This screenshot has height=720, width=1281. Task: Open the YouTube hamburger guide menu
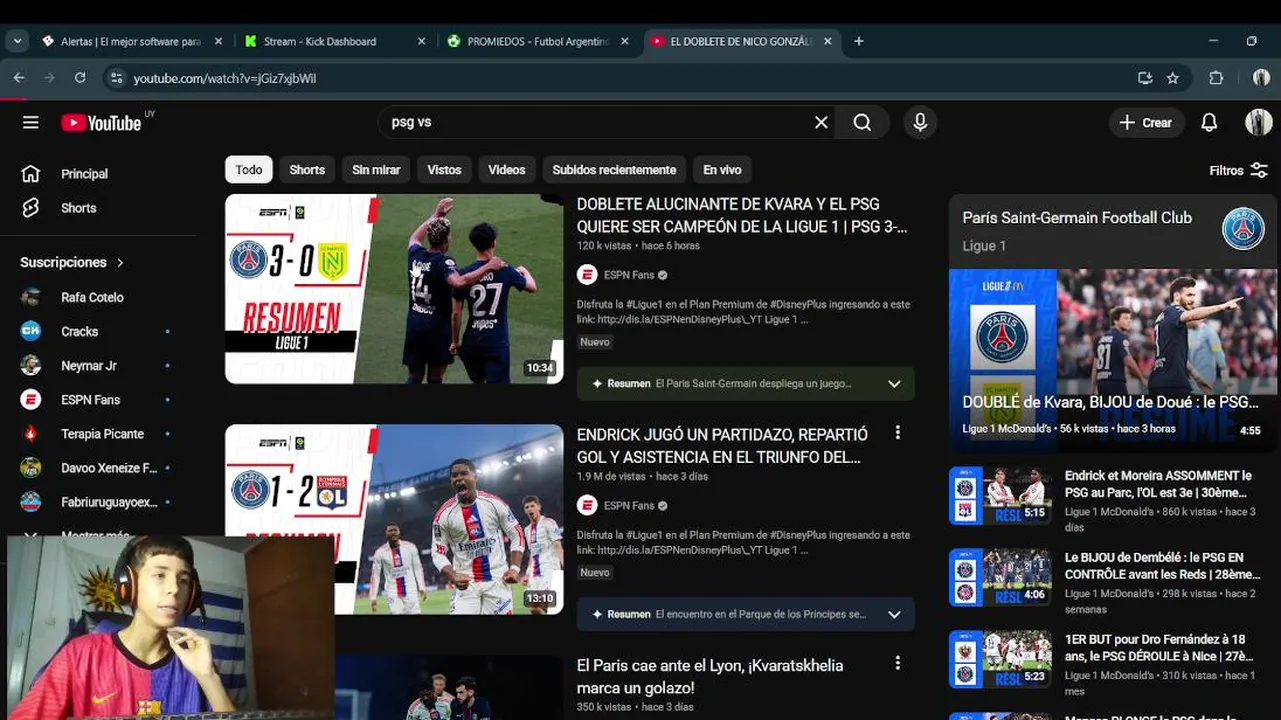[x=31, y=122]
